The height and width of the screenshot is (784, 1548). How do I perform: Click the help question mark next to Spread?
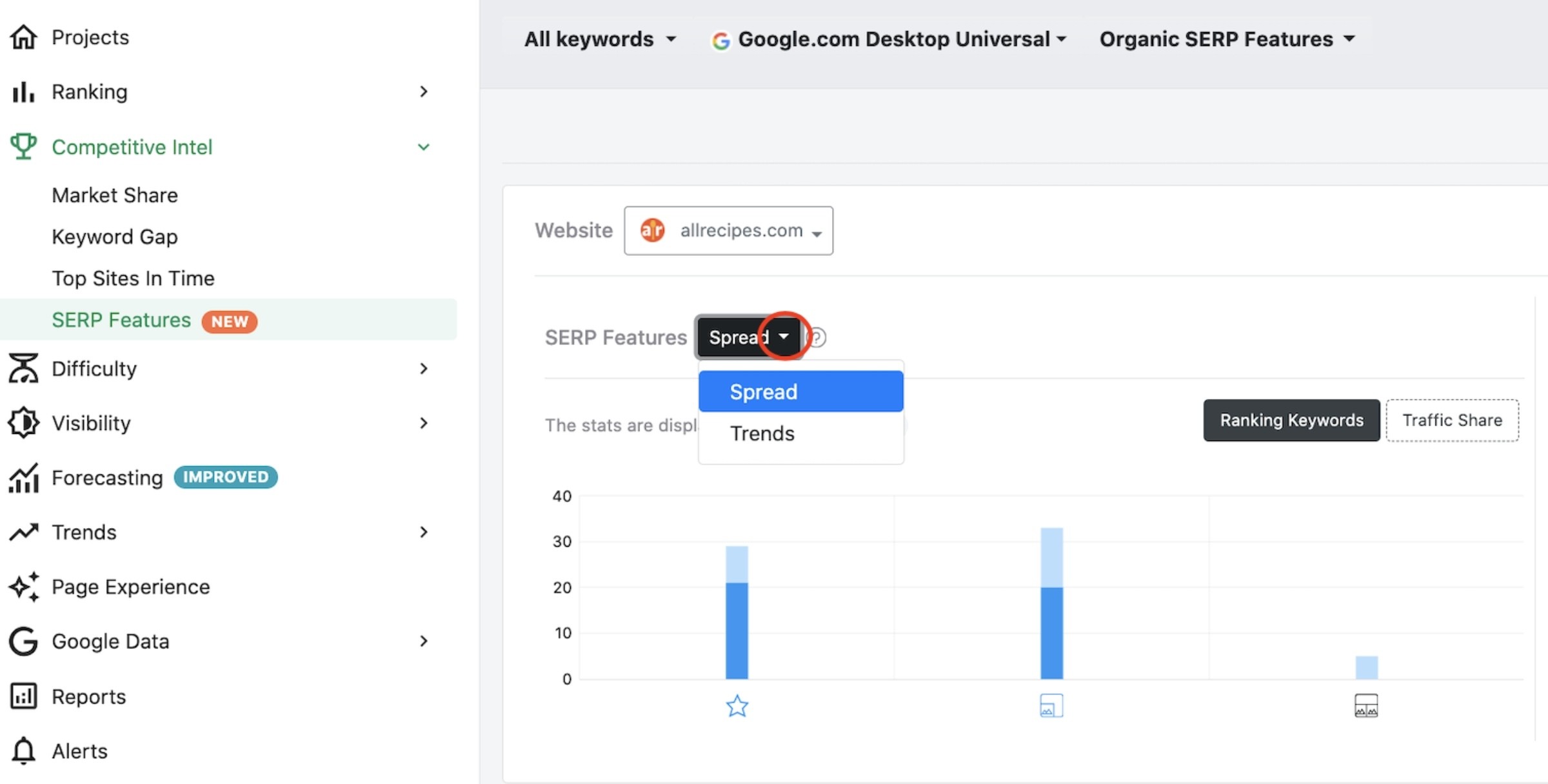point(817,337)
